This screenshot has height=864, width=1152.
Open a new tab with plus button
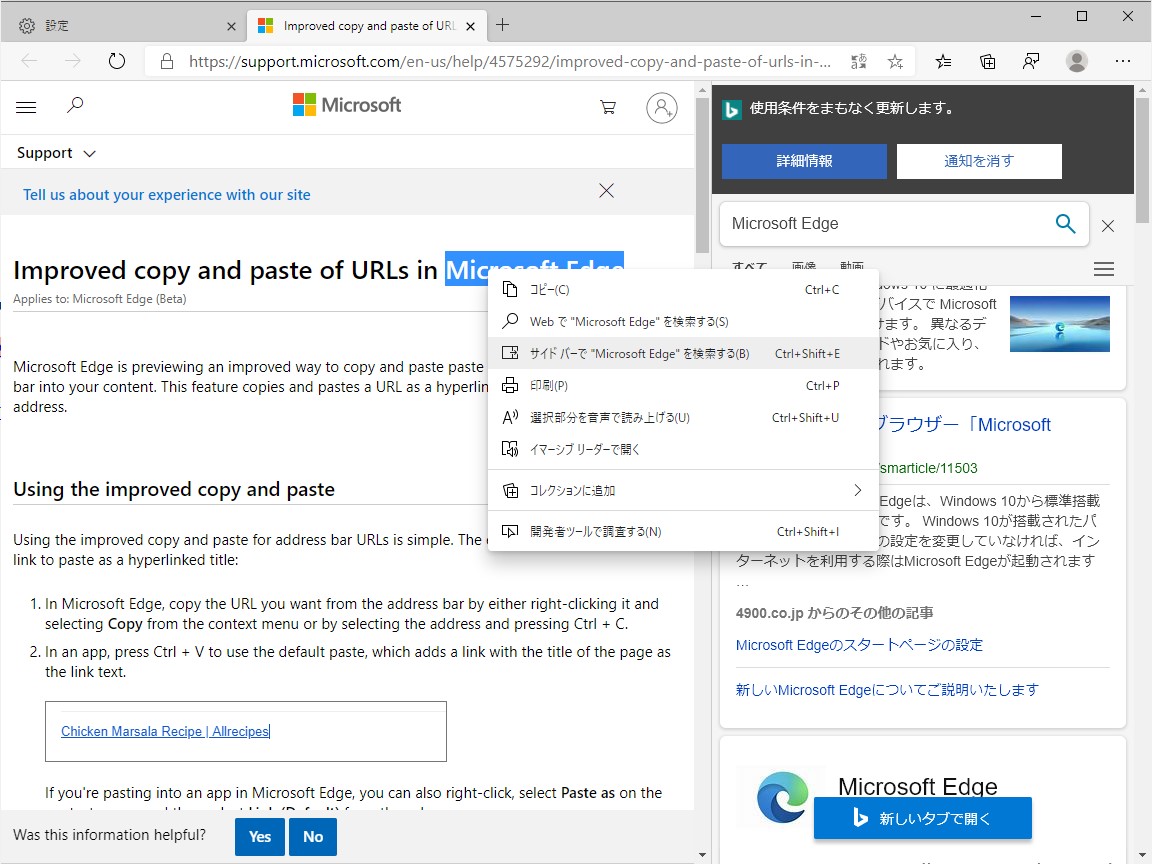click(x=503, y=25)
